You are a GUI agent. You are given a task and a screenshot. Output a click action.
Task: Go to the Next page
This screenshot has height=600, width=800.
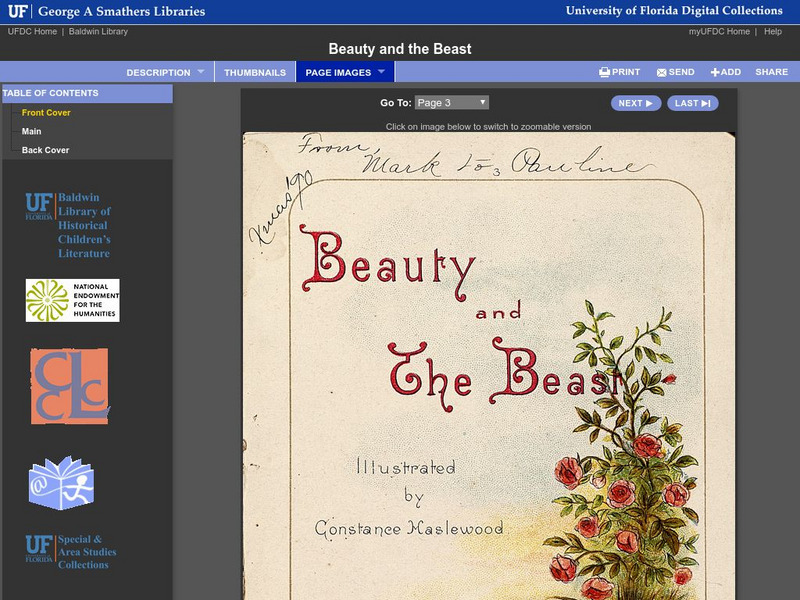(635, 103)
